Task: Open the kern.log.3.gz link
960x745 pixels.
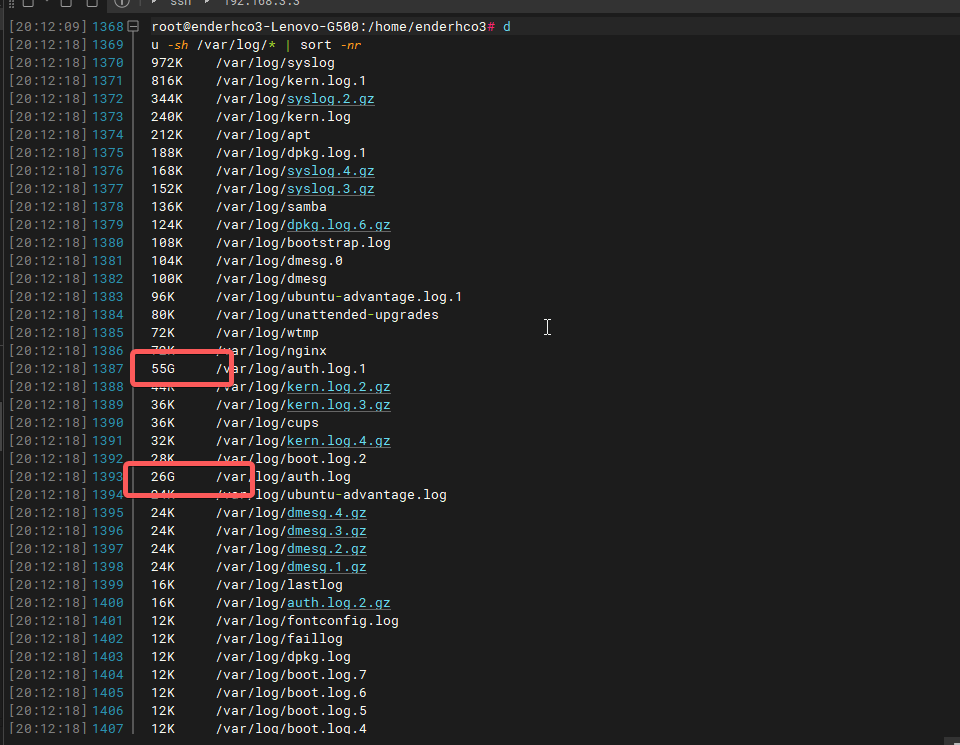Action: coord(339,405)
